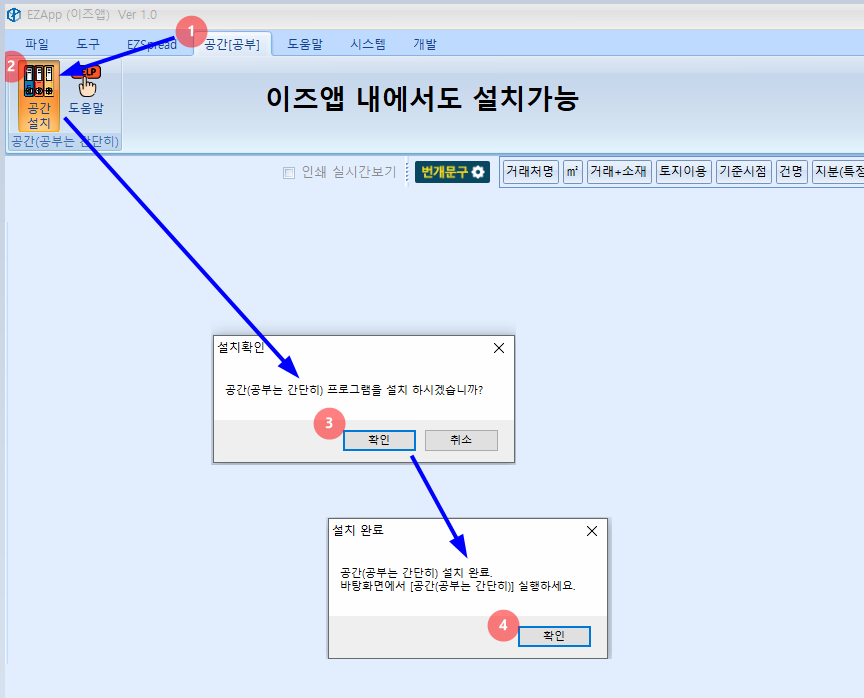Click the ㎡ symbol button

click(573, 172)
